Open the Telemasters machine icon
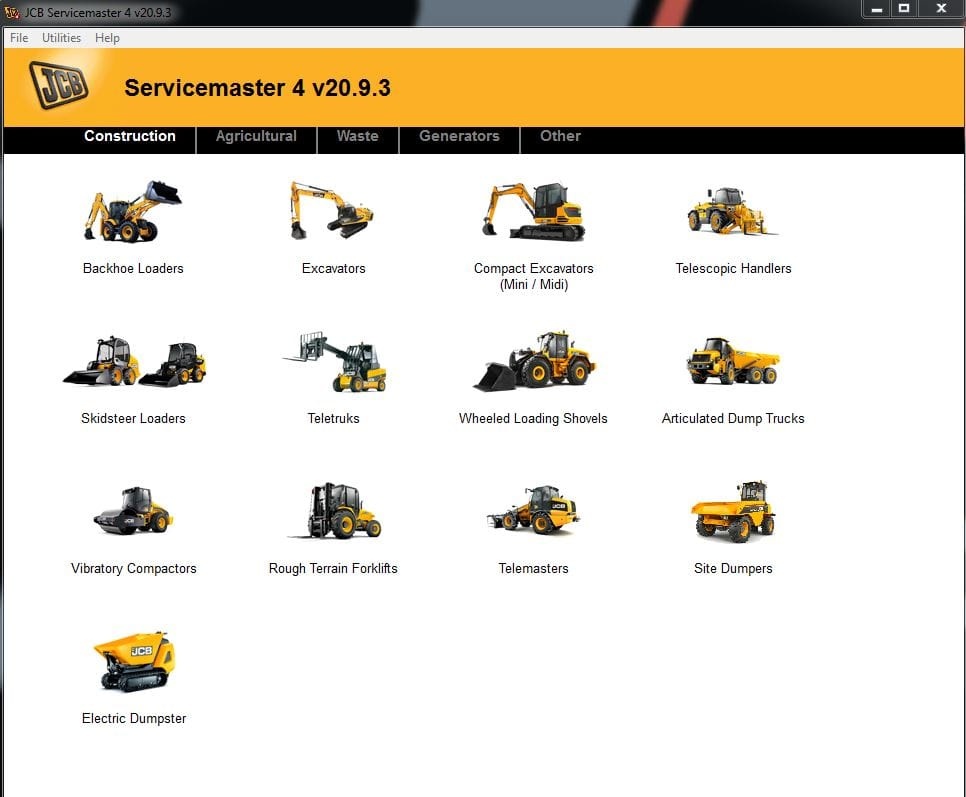966x797 pixels. pos(534,510)
